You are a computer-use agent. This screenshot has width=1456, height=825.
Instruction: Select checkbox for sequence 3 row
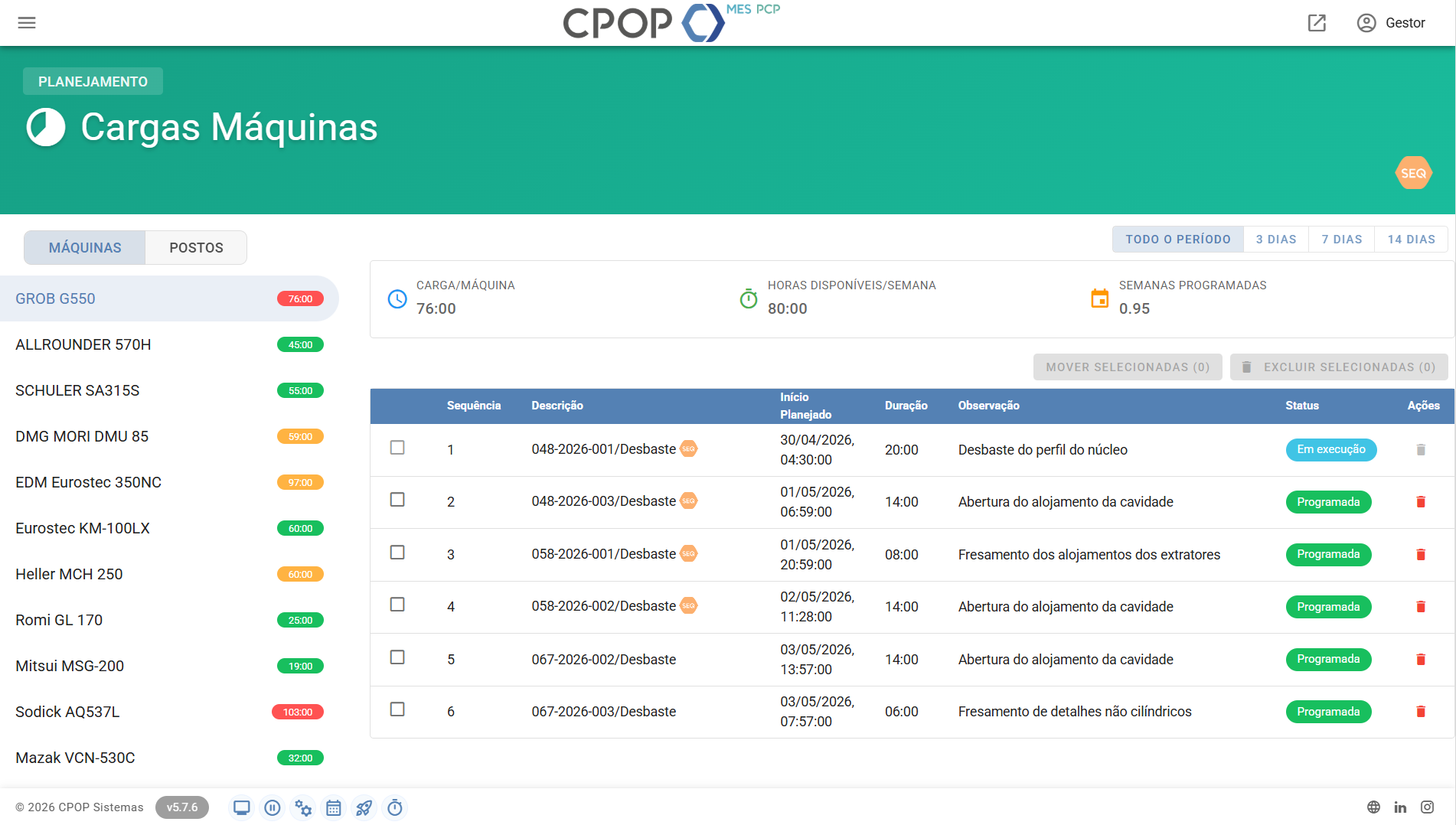397,553
